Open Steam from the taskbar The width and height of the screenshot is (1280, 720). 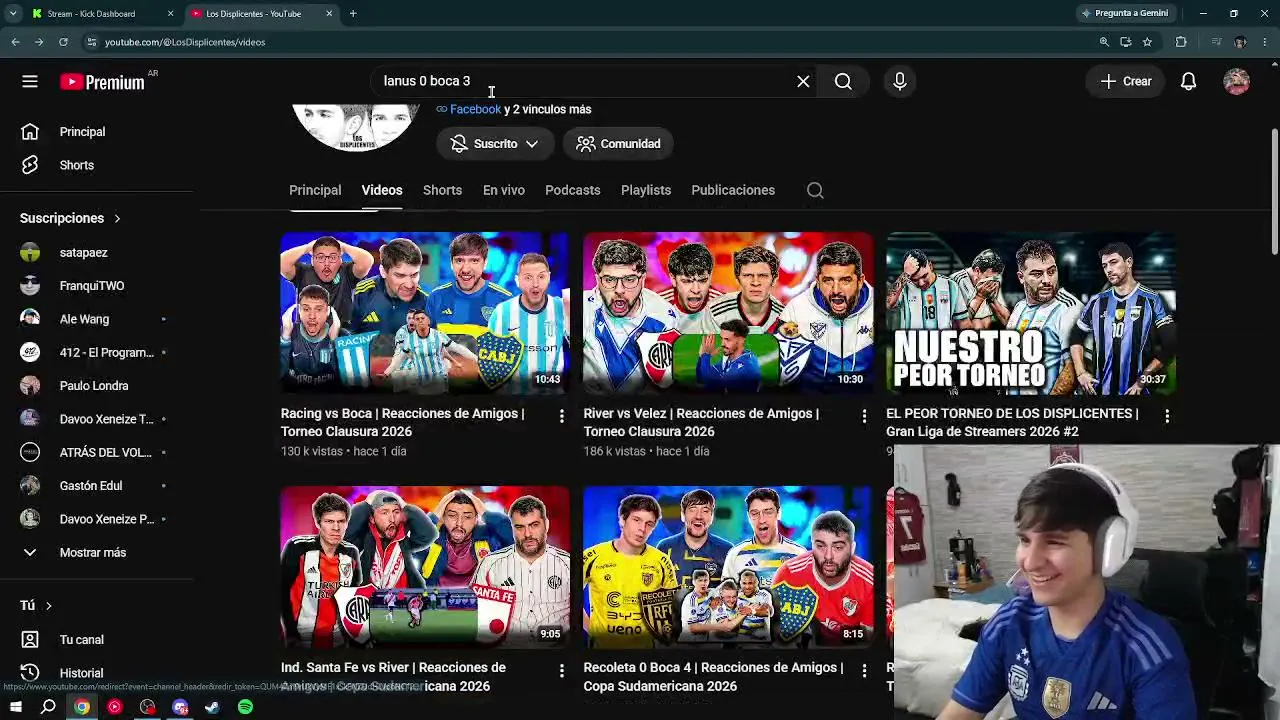point(212,707)
